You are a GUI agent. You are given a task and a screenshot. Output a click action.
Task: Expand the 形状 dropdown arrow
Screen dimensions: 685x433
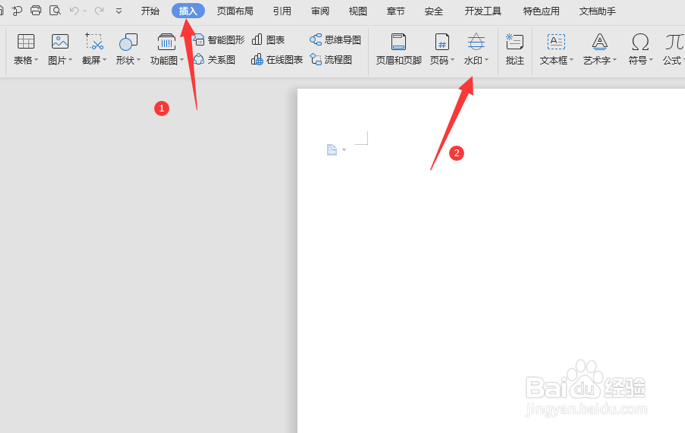pyautogui.click(x=138, y=60)
